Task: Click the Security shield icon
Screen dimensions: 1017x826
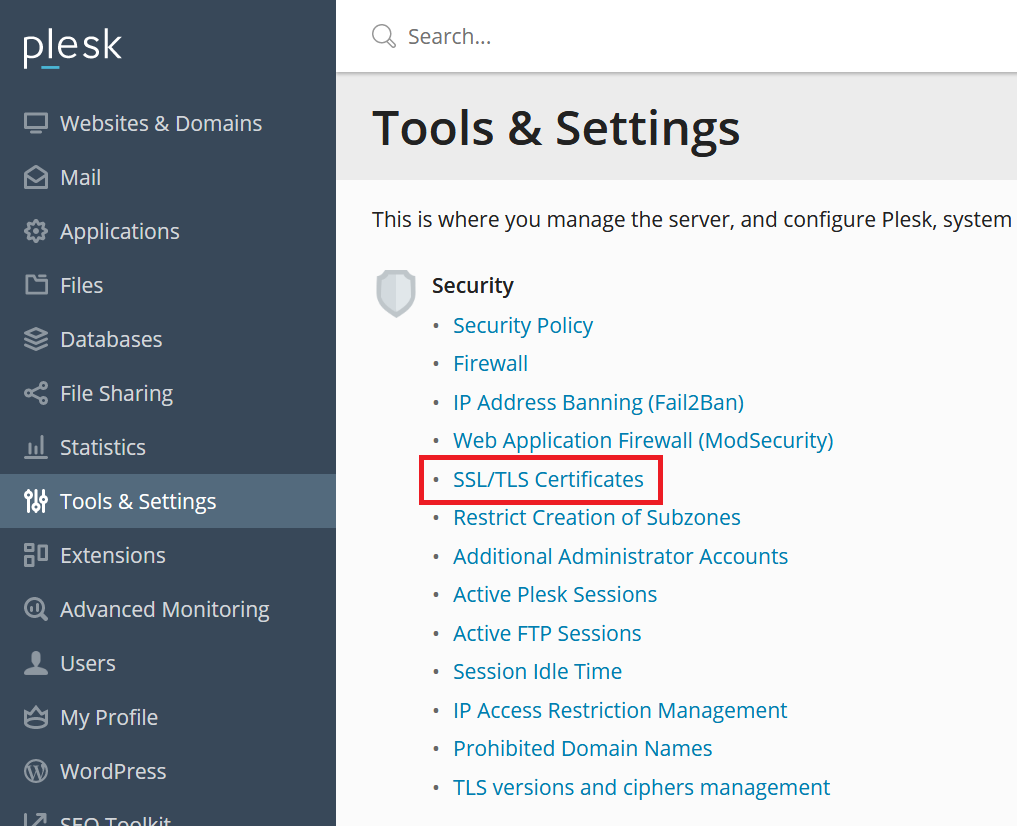Action: [395, 292]
